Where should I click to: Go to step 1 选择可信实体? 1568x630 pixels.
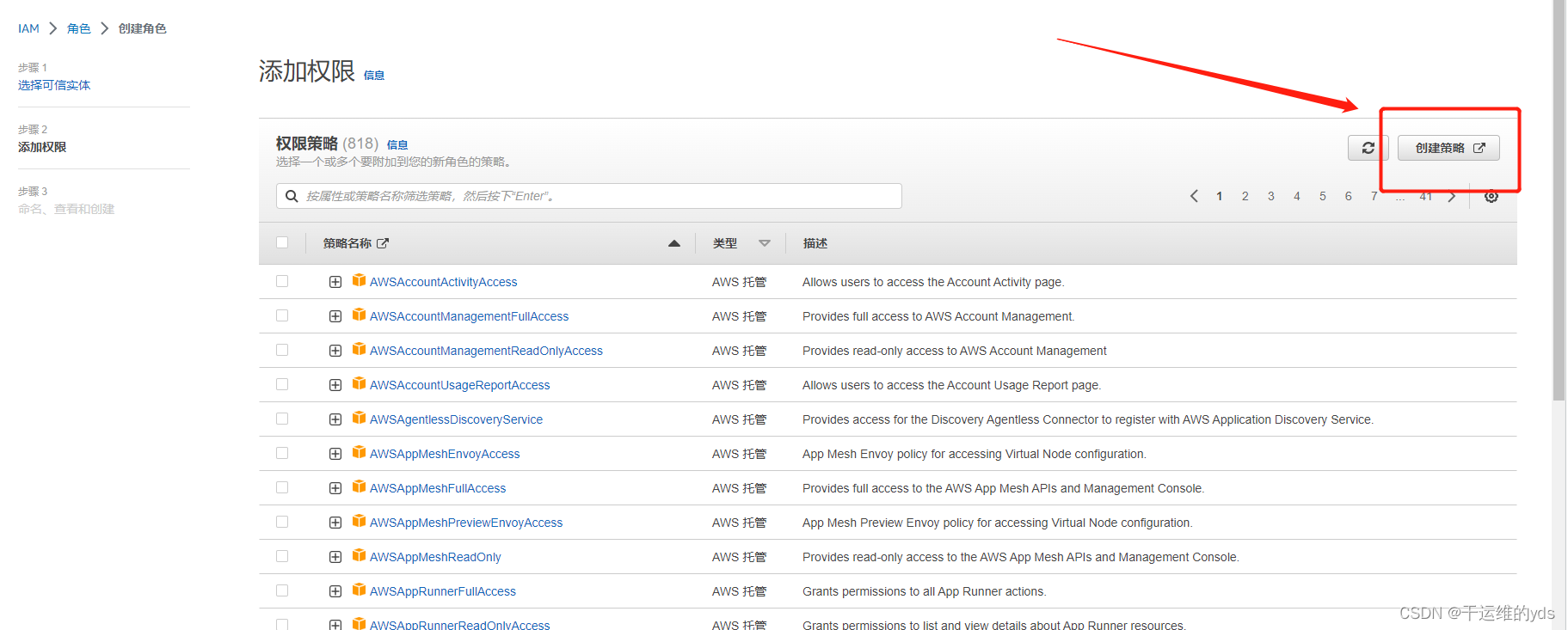click(x=54, y=85)
